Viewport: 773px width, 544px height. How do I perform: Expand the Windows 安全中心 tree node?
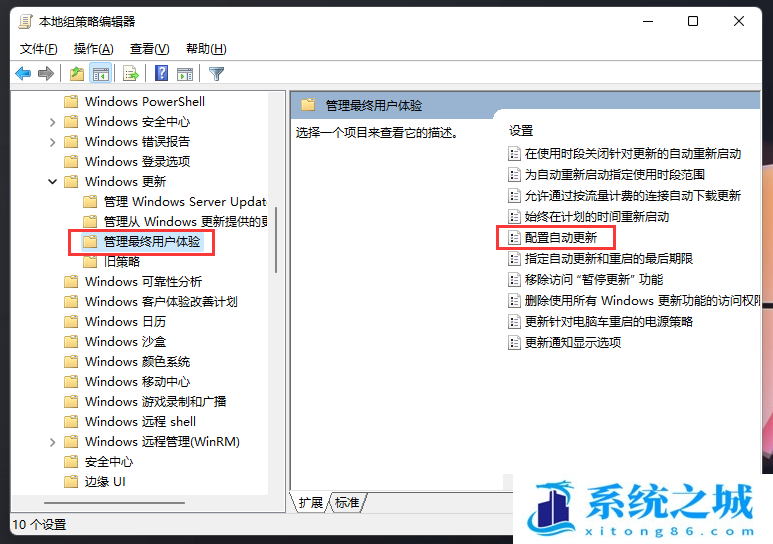point(53,122)
